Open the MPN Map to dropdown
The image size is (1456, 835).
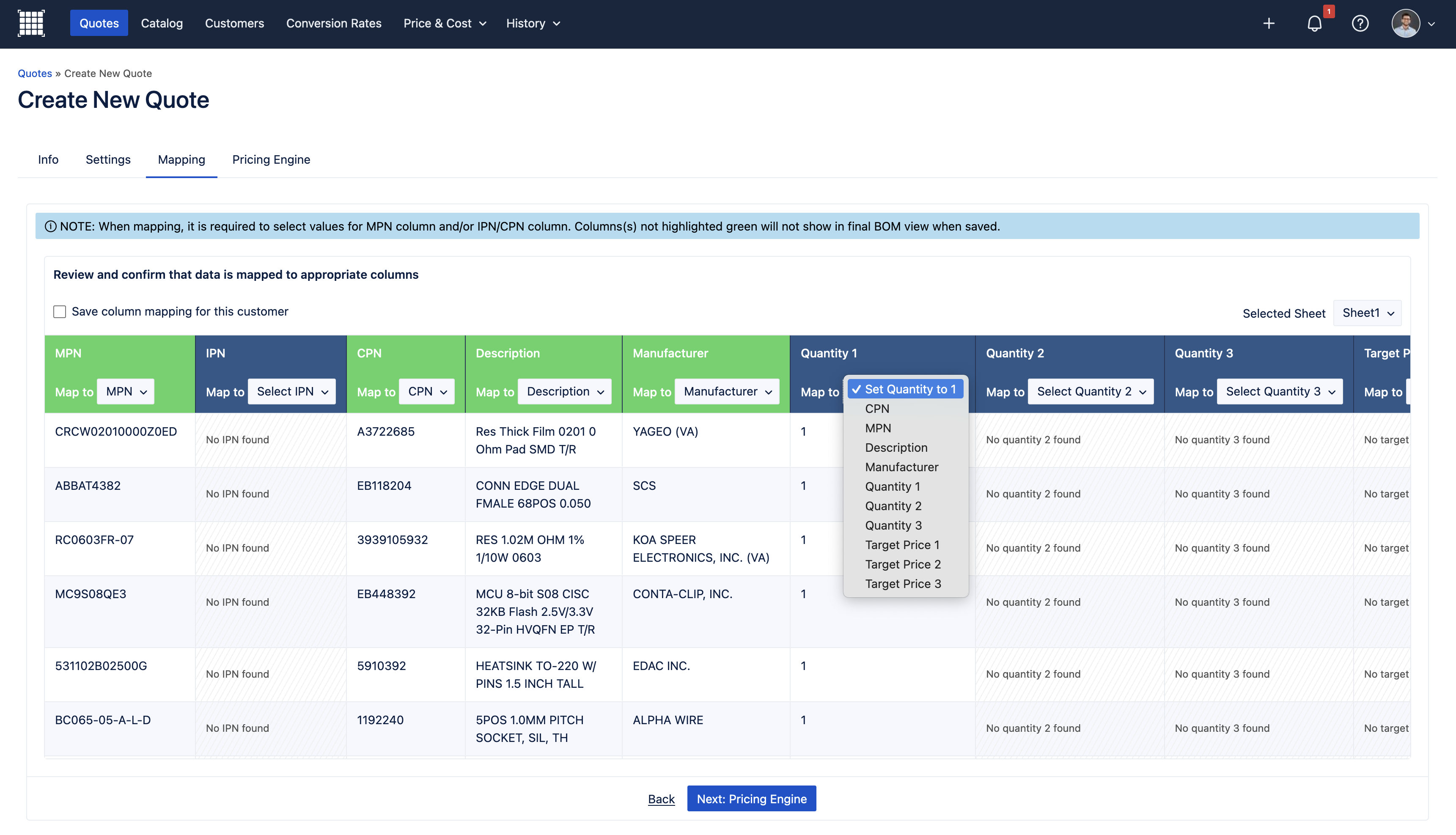(x=126, y=392)
